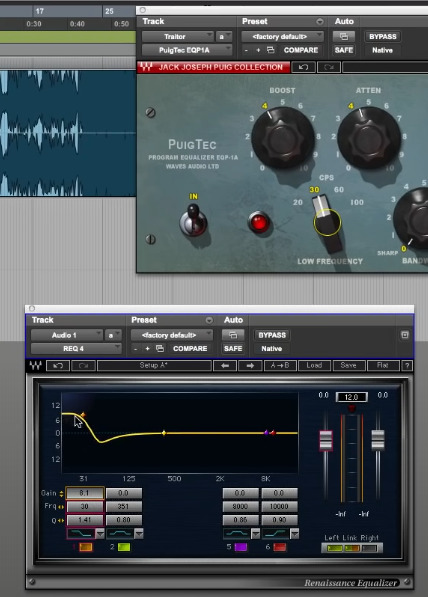The image size is (428, 597).
Task: Open the PuigTec EQP1A plugin selector dropdown
Action: coord(187,50)
